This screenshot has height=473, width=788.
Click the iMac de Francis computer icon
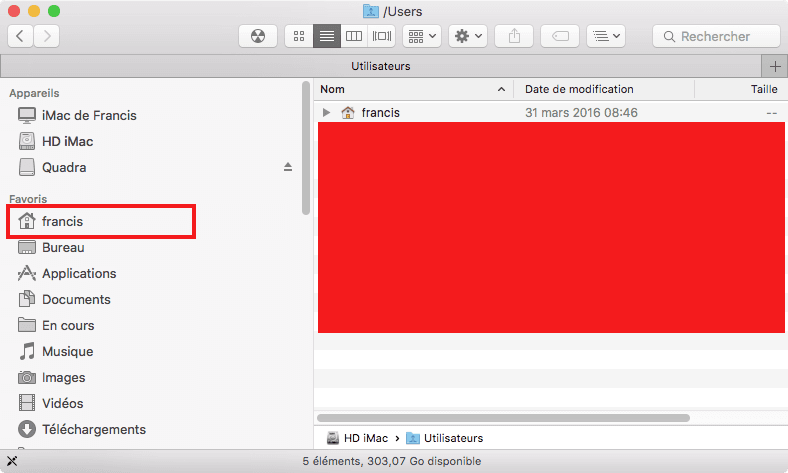tap(27, 116)
